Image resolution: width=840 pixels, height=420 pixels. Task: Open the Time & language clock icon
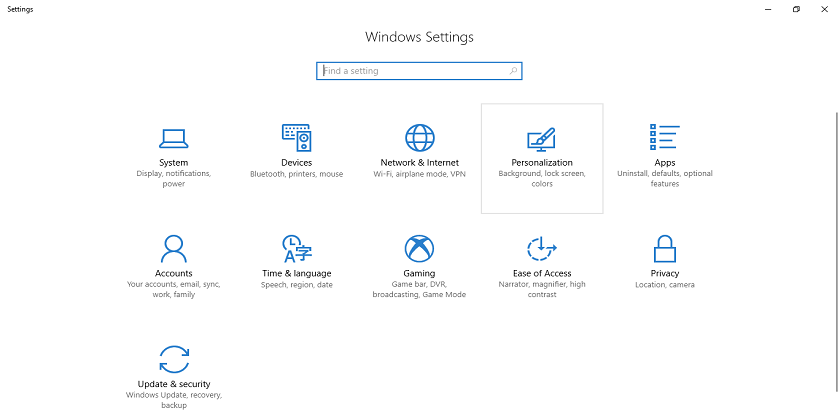(x=297, y=249)
